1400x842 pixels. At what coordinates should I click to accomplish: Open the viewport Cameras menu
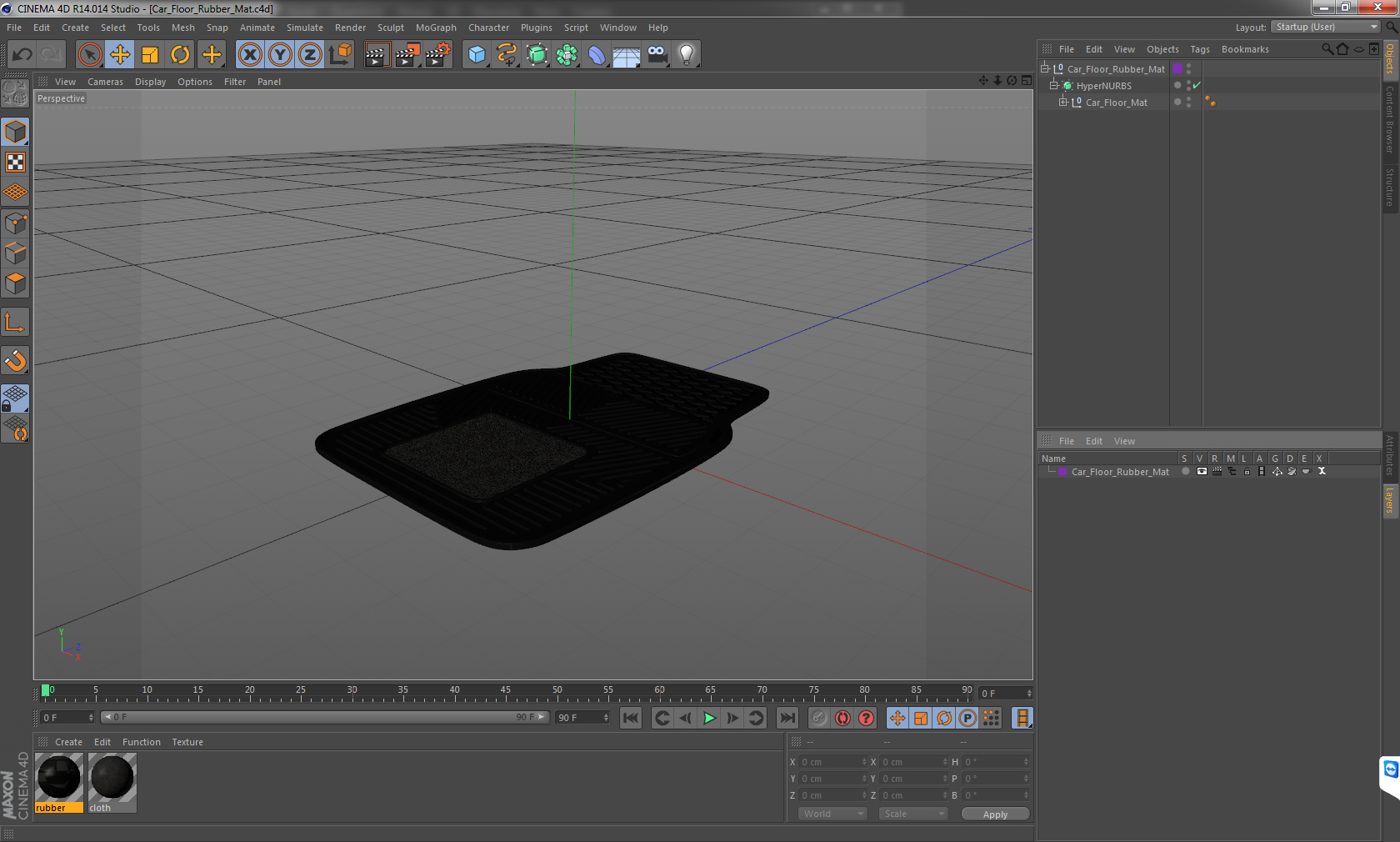tap(105, 82)
